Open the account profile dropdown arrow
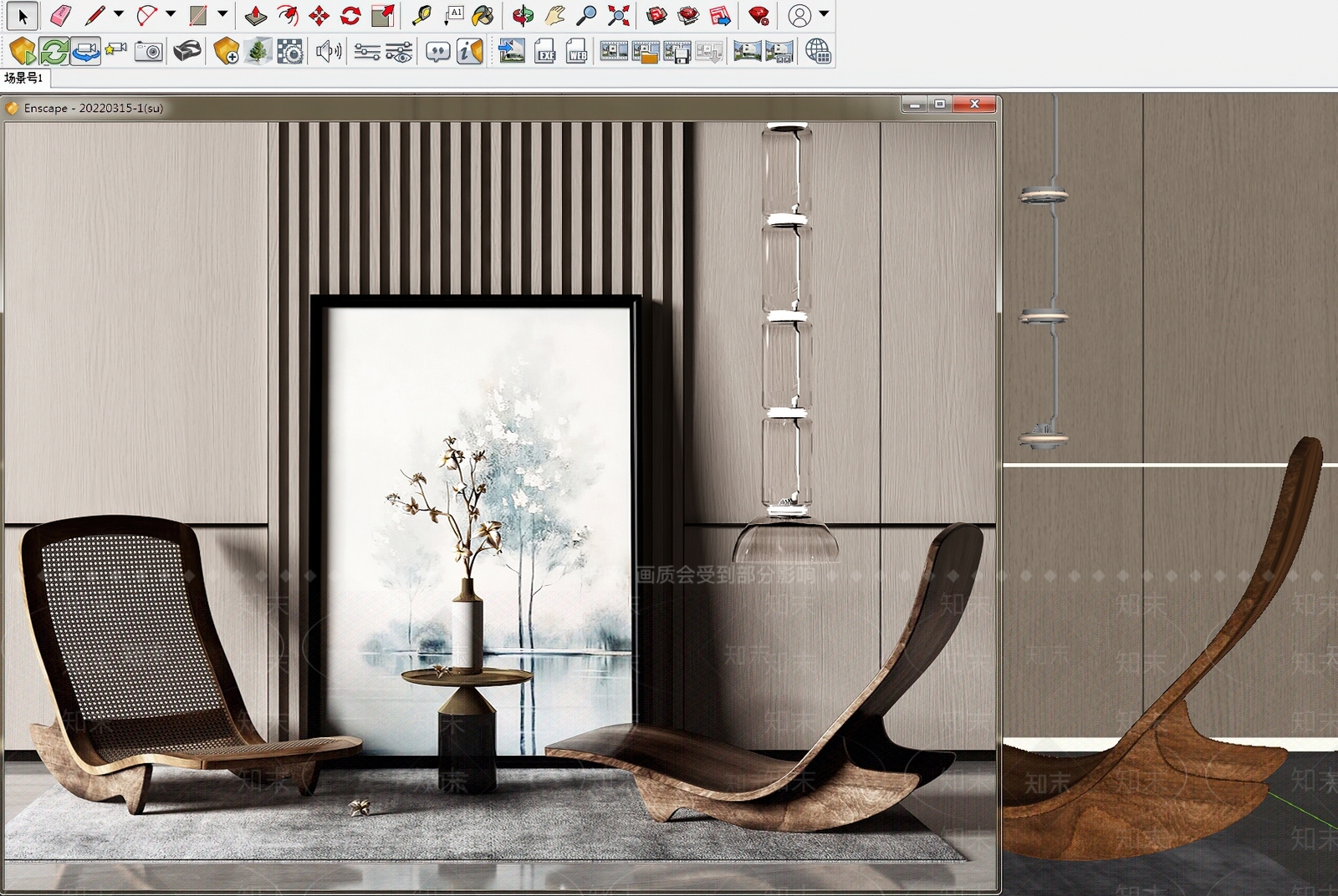The height and width of the screenshot is (896, 1338). coord(824,14)
